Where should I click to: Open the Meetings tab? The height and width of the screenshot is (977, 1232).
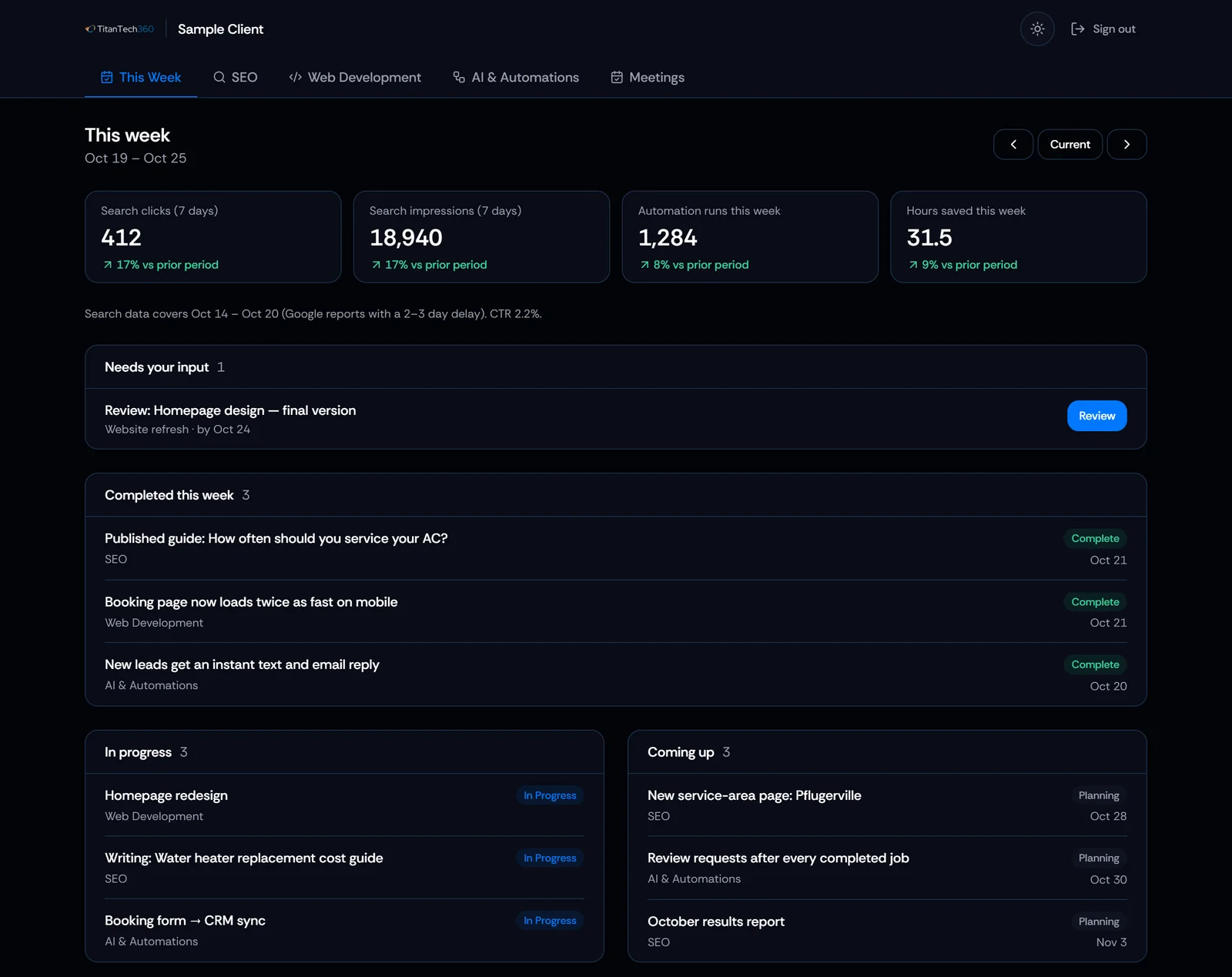[x=648, y=77]
